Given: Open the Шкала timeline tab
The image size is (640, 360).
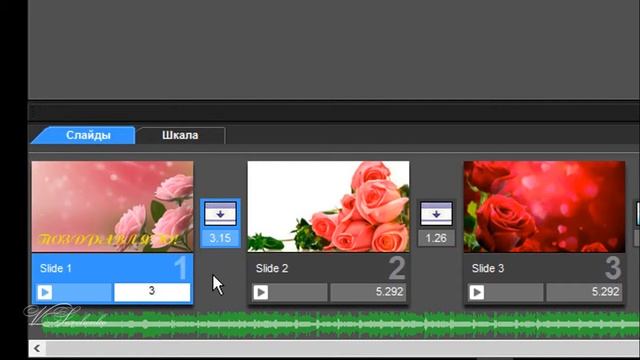Looking at the screenshot, I should click(x=180, y=135).
